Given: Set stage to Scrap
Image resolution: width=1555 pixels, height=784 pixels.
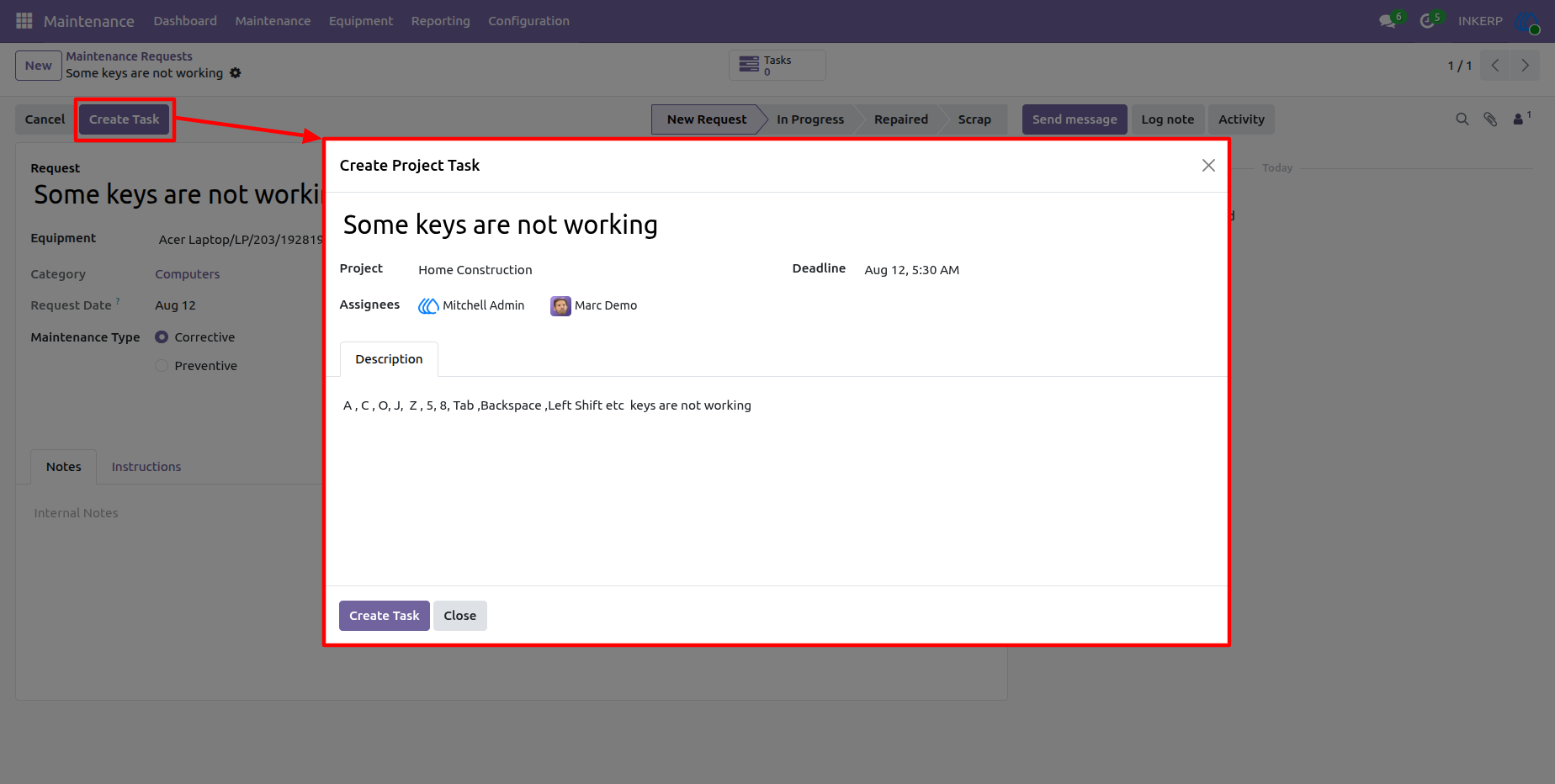Looking at the screenshot, I should click(x=974, y=119).
